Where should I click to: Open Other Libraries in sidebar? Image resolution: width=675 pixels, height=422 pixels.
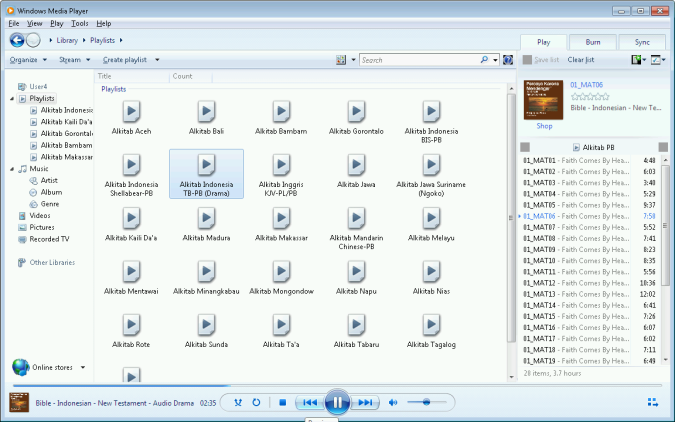(52, 262)
